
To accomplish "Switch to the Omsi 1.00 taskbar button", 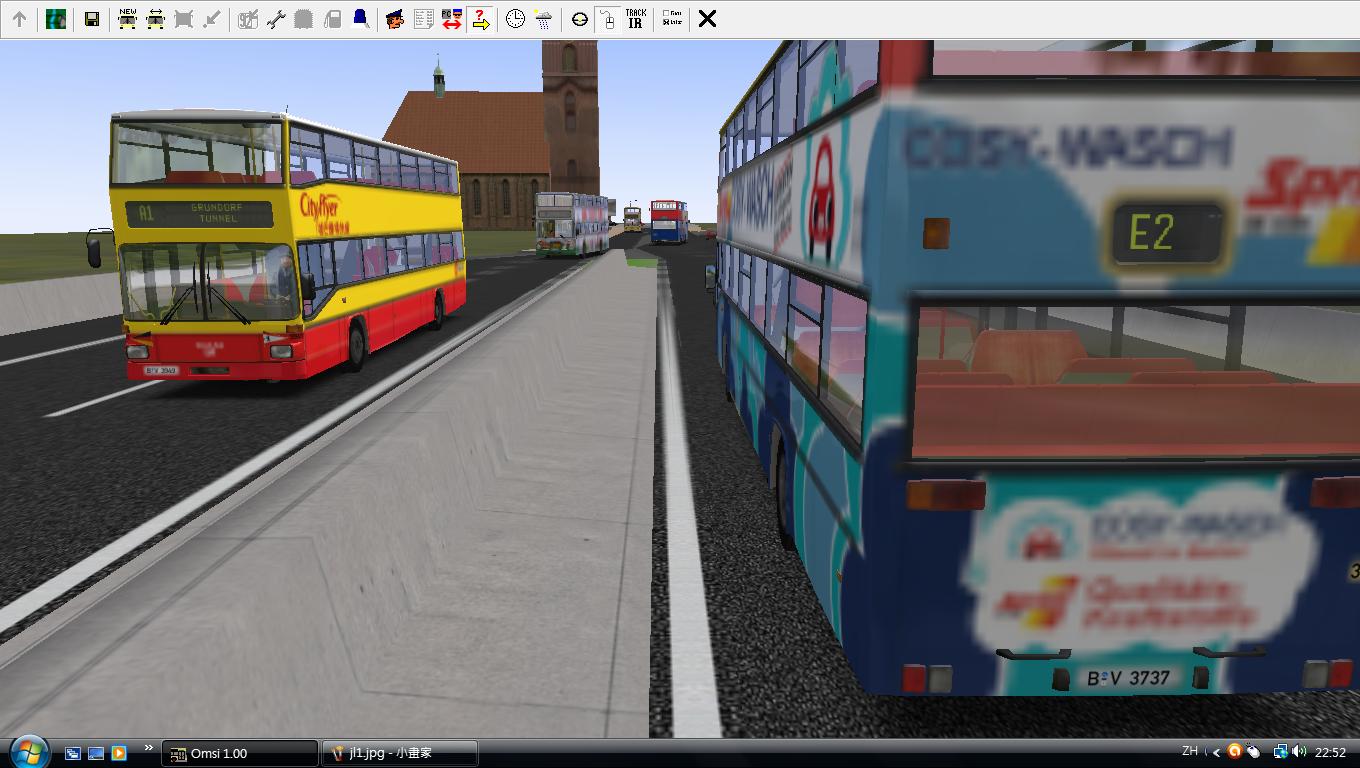I will pos(239,753).
